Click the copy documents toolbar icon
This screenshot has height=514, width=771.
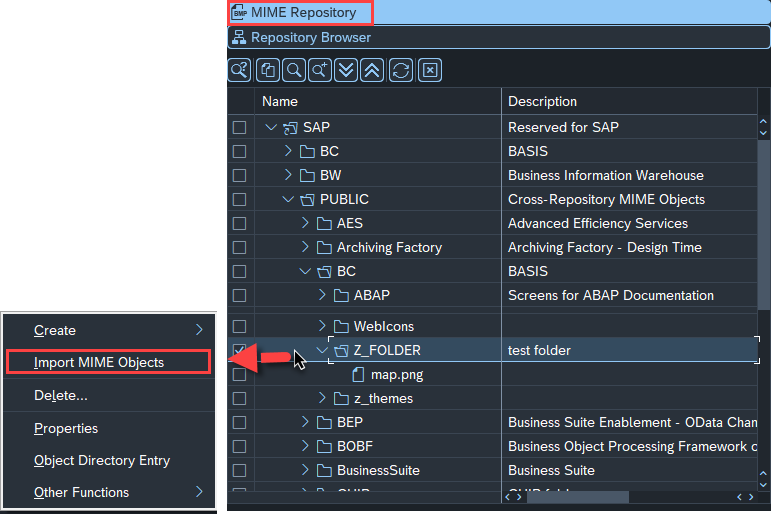click(268, 70)
